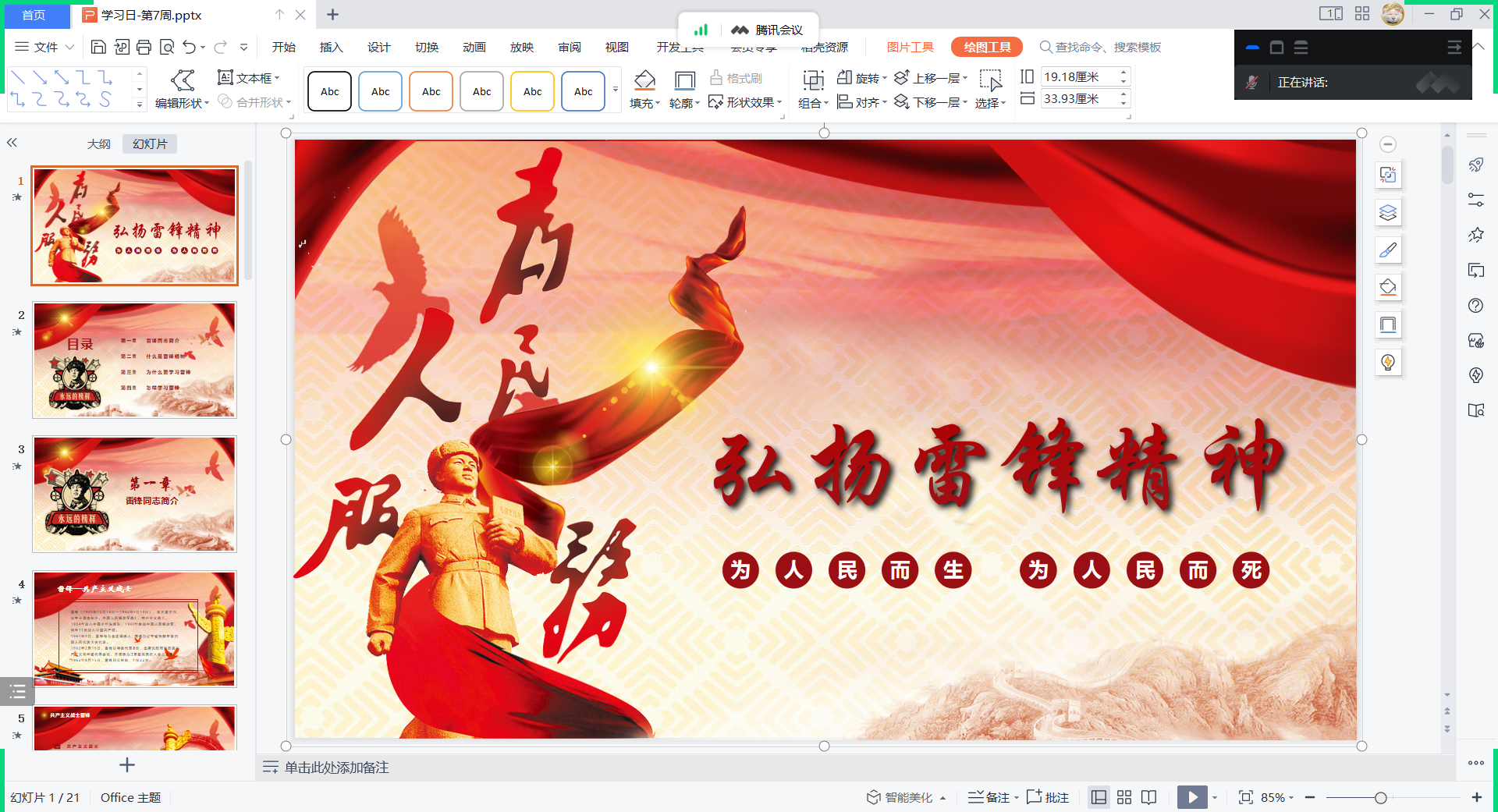This screenshot has width=1498, height=812.
Task: Start slideshow with the play button
Action: click(x=1191, y=797)
